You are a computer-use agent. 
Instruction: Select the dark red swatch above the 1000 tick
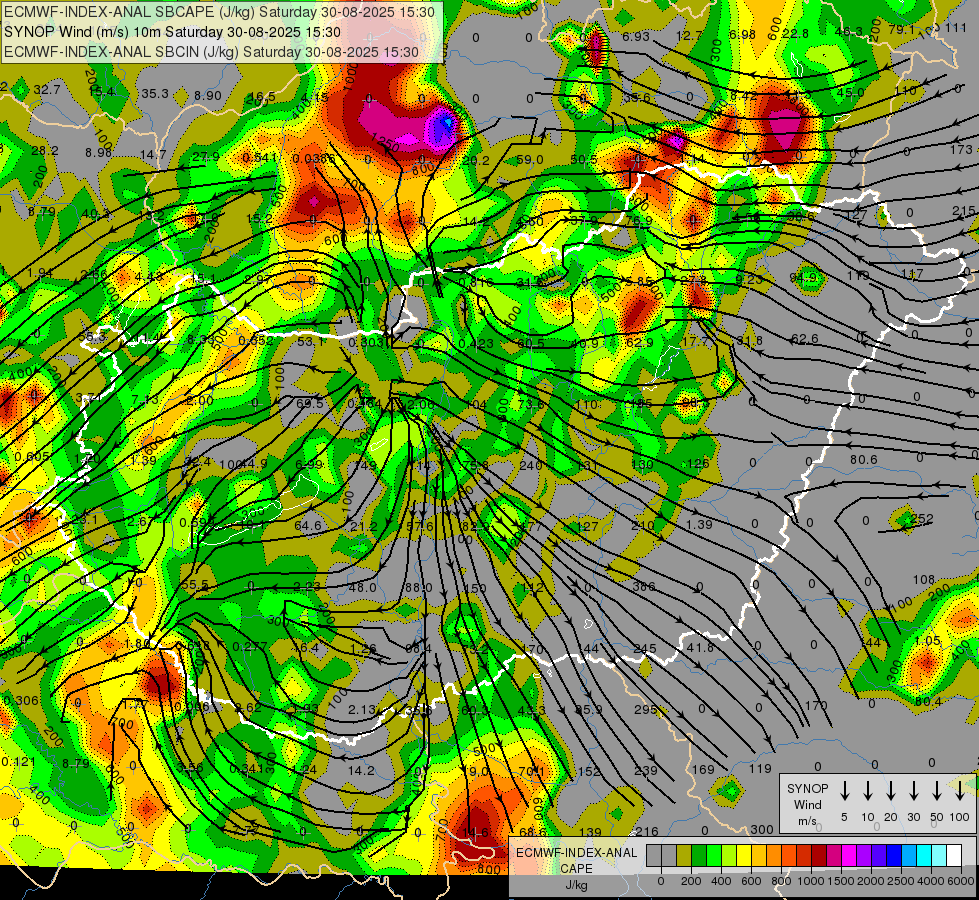coord(819,855)
